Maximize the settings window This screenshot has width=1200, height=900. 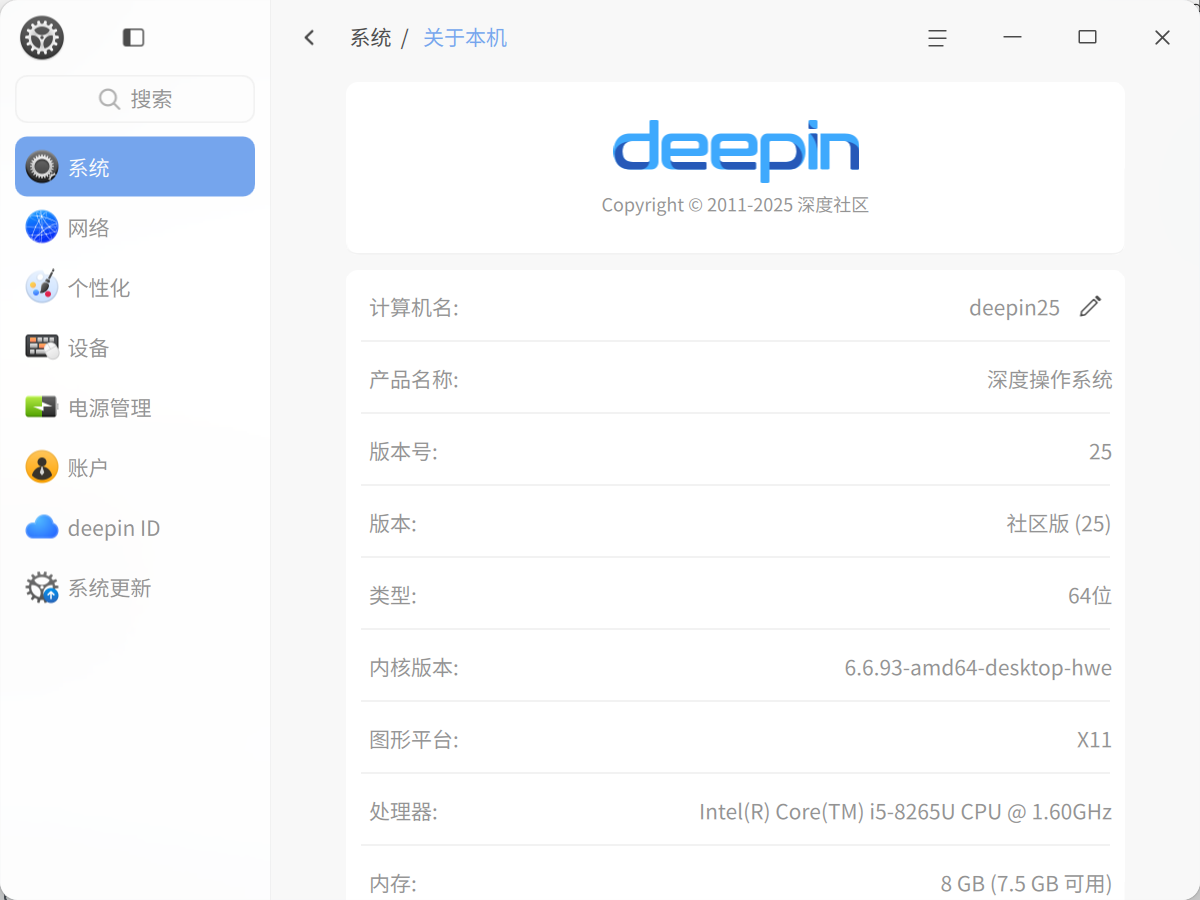pos(1087,37)
